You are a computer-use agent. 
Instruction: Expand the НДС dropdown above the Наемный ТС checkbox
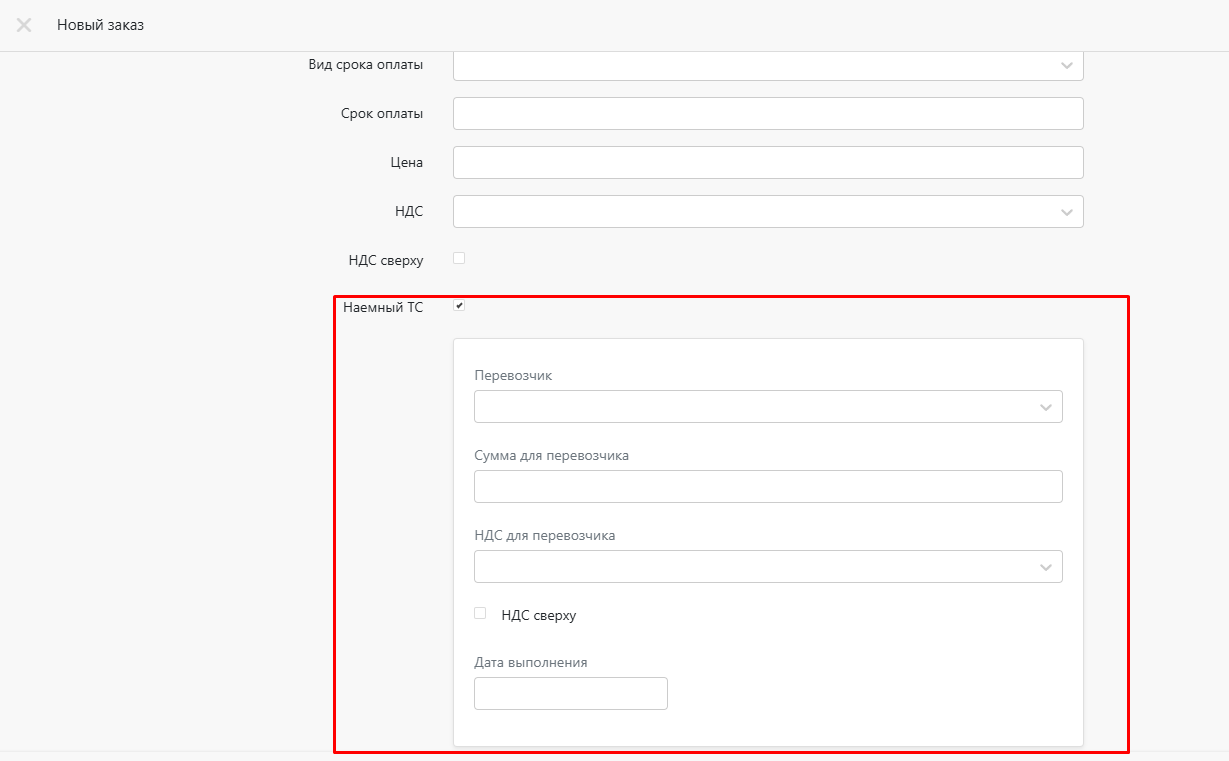767,211
